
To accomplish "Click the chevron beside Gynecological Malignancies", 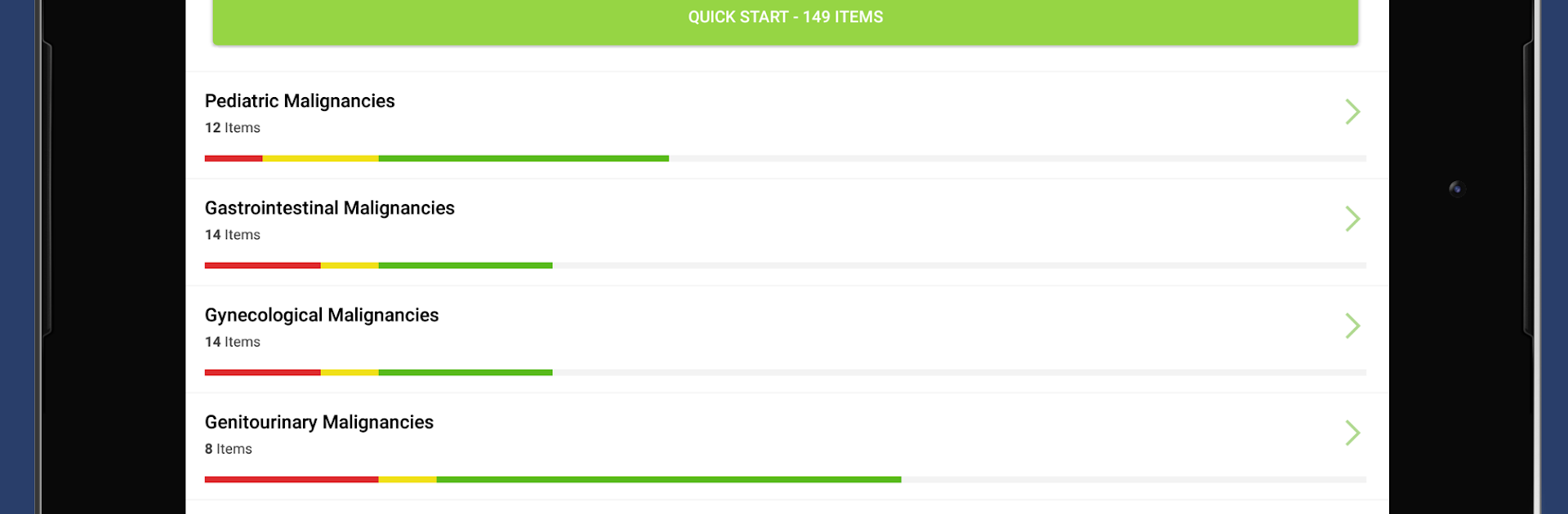I will (x=1352, y=326).
